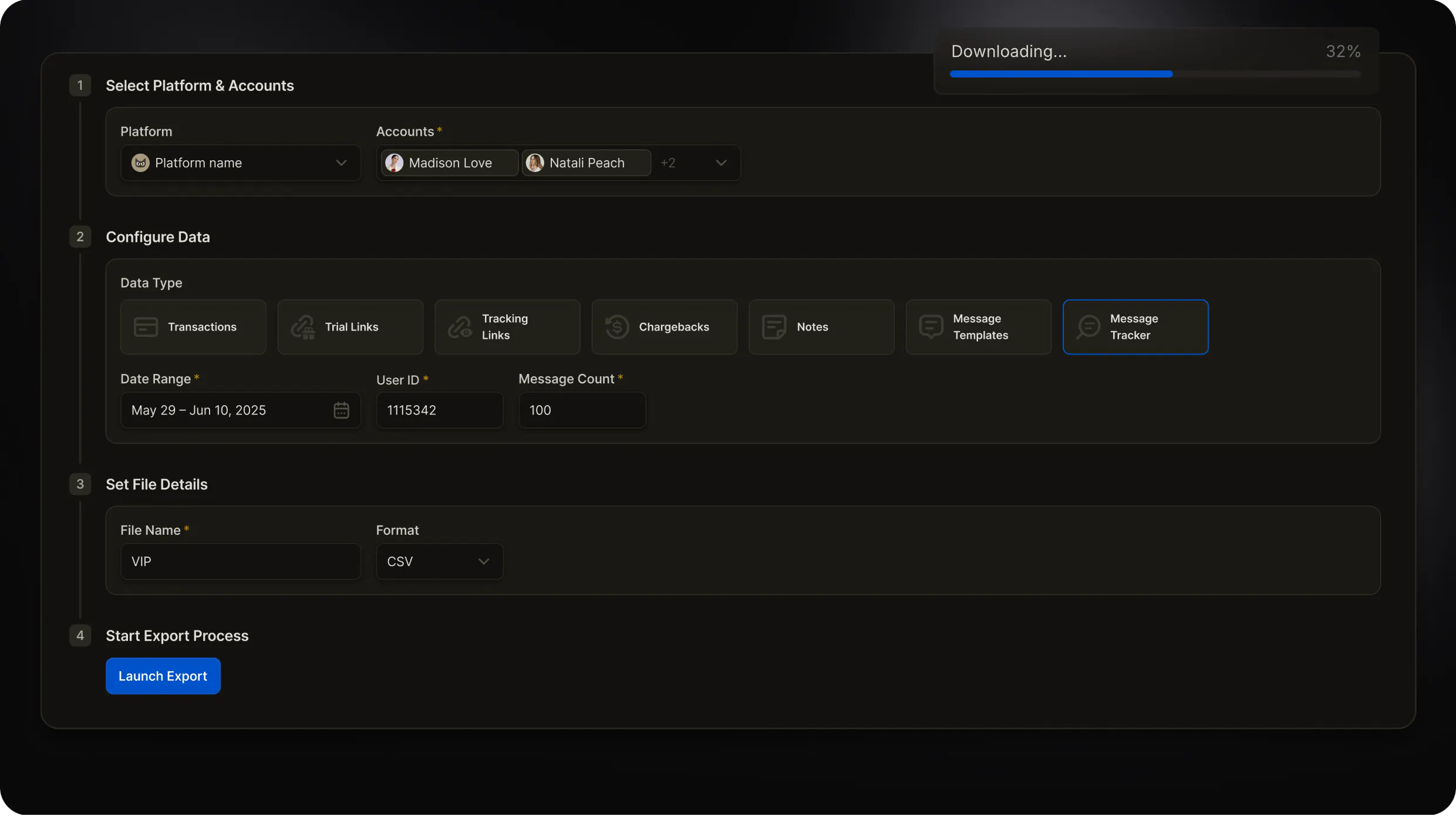
Task: Click the Trial Links link icon
Action: click(x=303, y=327)
